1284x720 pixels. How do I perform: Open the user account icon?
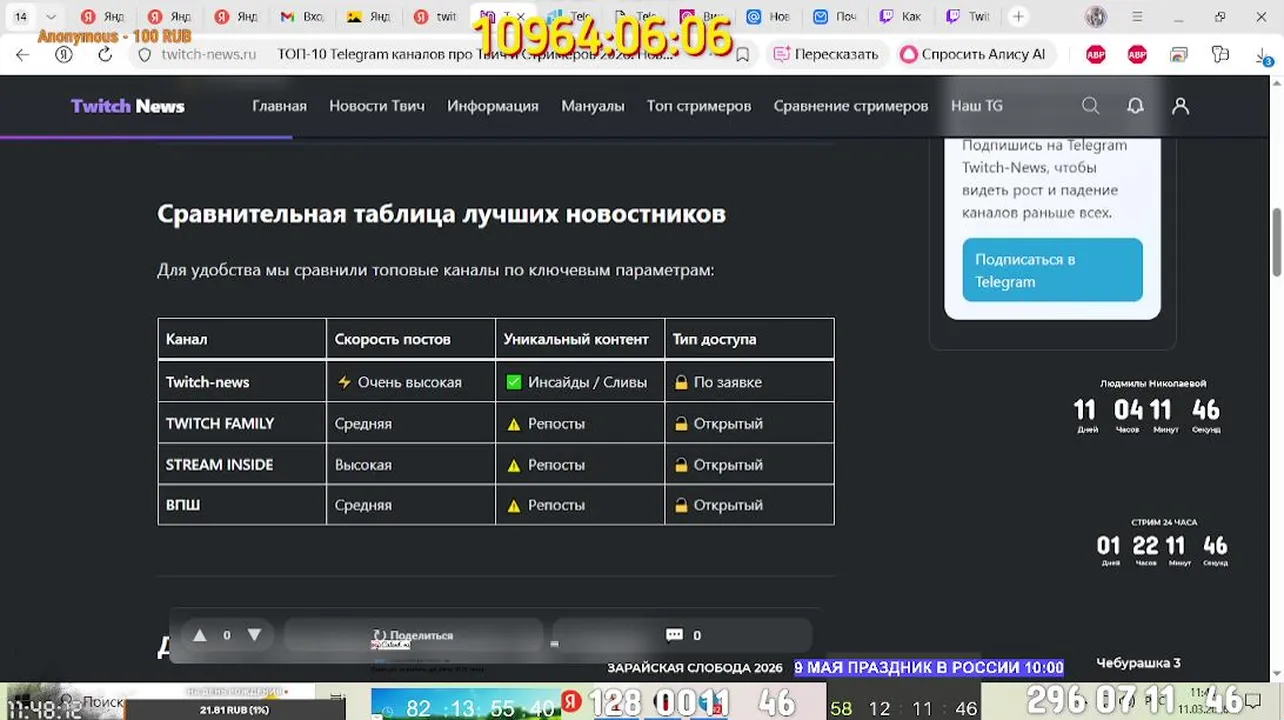1180,106
